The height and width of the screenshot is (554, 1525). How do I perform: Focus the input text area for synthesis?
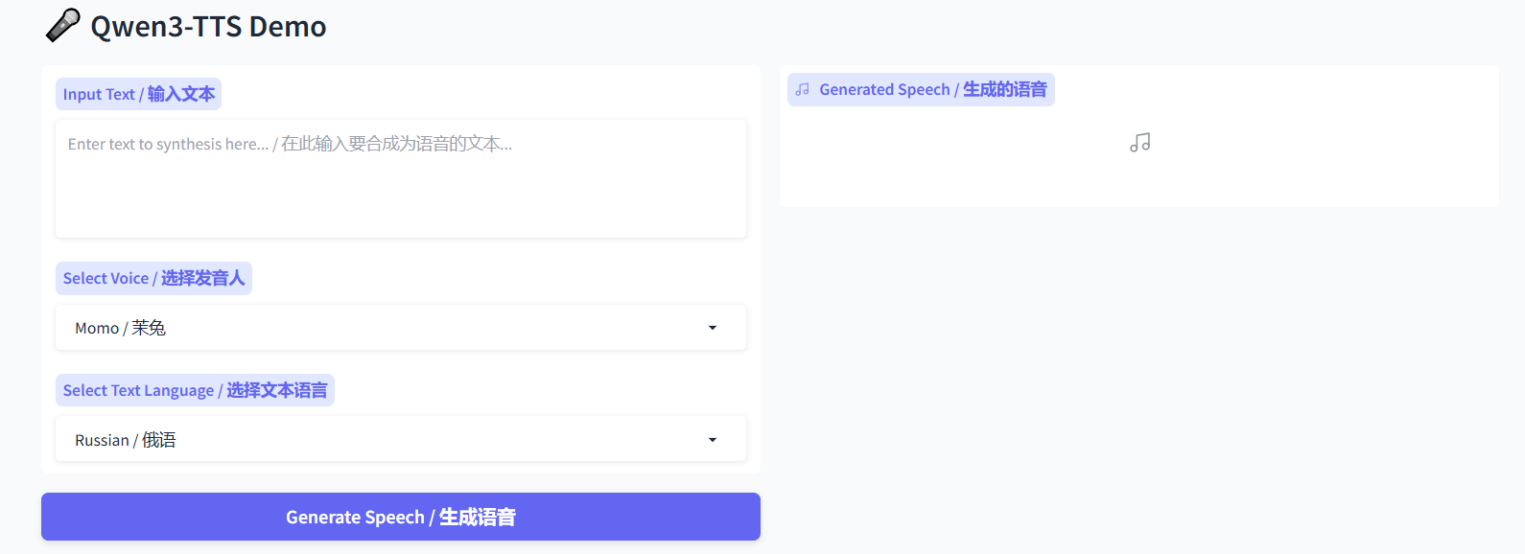coord(400,178)
